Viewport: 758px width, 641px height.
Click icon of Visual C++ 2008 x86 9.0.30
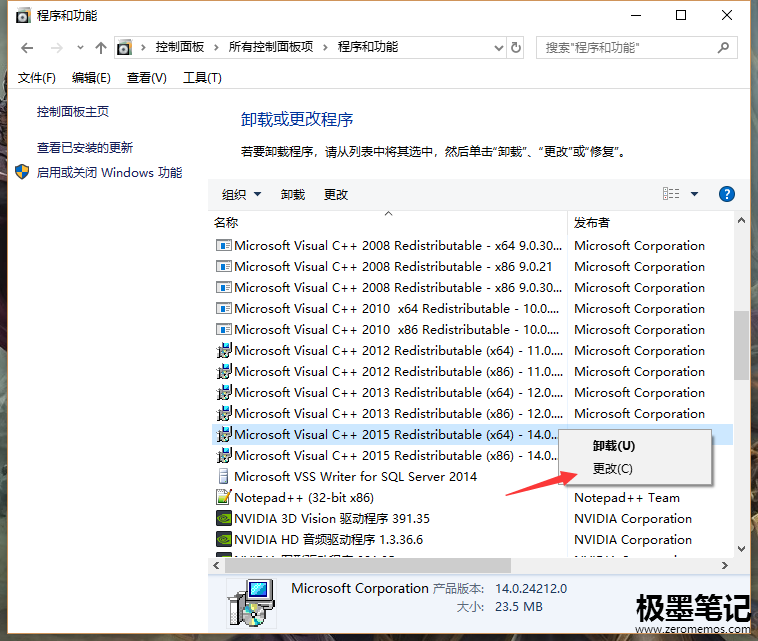click(x=223, y=288)
